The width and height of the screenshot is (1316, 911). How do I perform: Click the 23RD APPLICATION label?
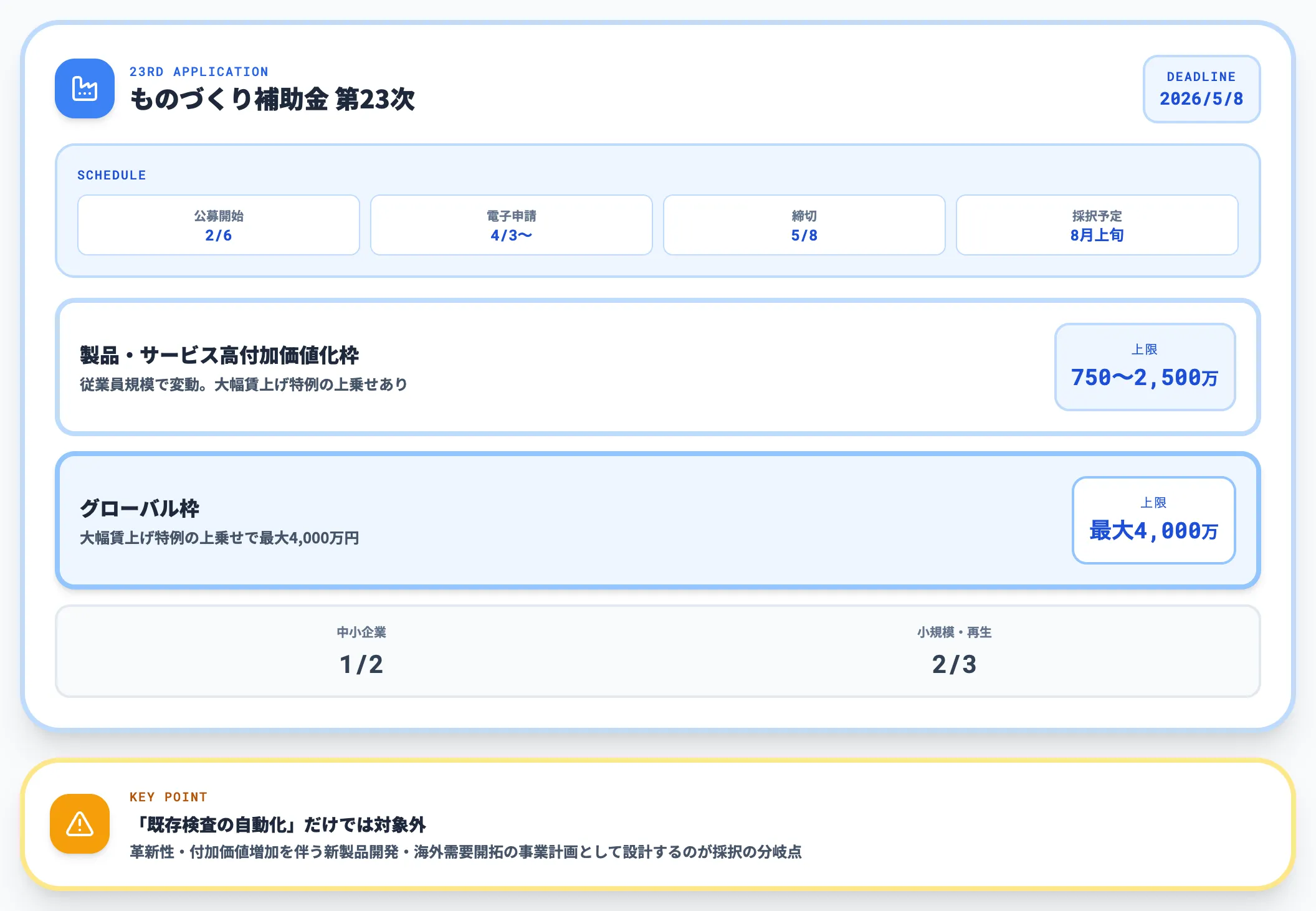[199, 72]
